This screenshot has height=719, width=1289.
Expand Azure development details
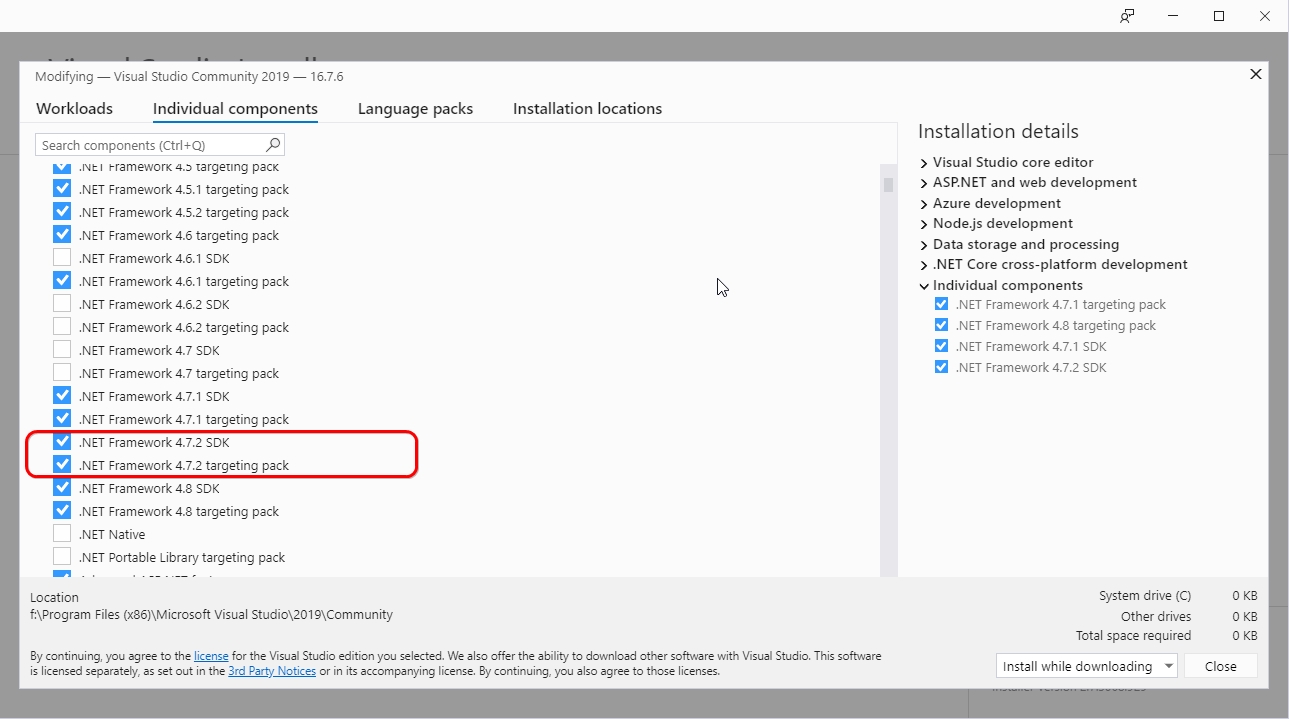[x=924, y=204]
